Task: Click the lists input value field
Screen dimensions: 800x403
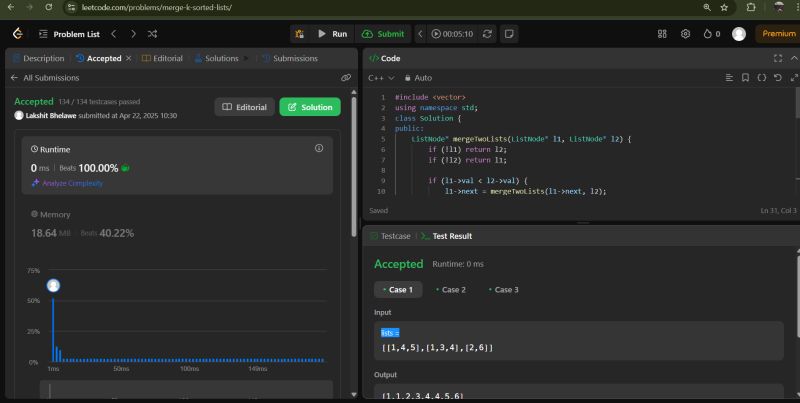Action: pyautogui.click(x=579, y=341)
